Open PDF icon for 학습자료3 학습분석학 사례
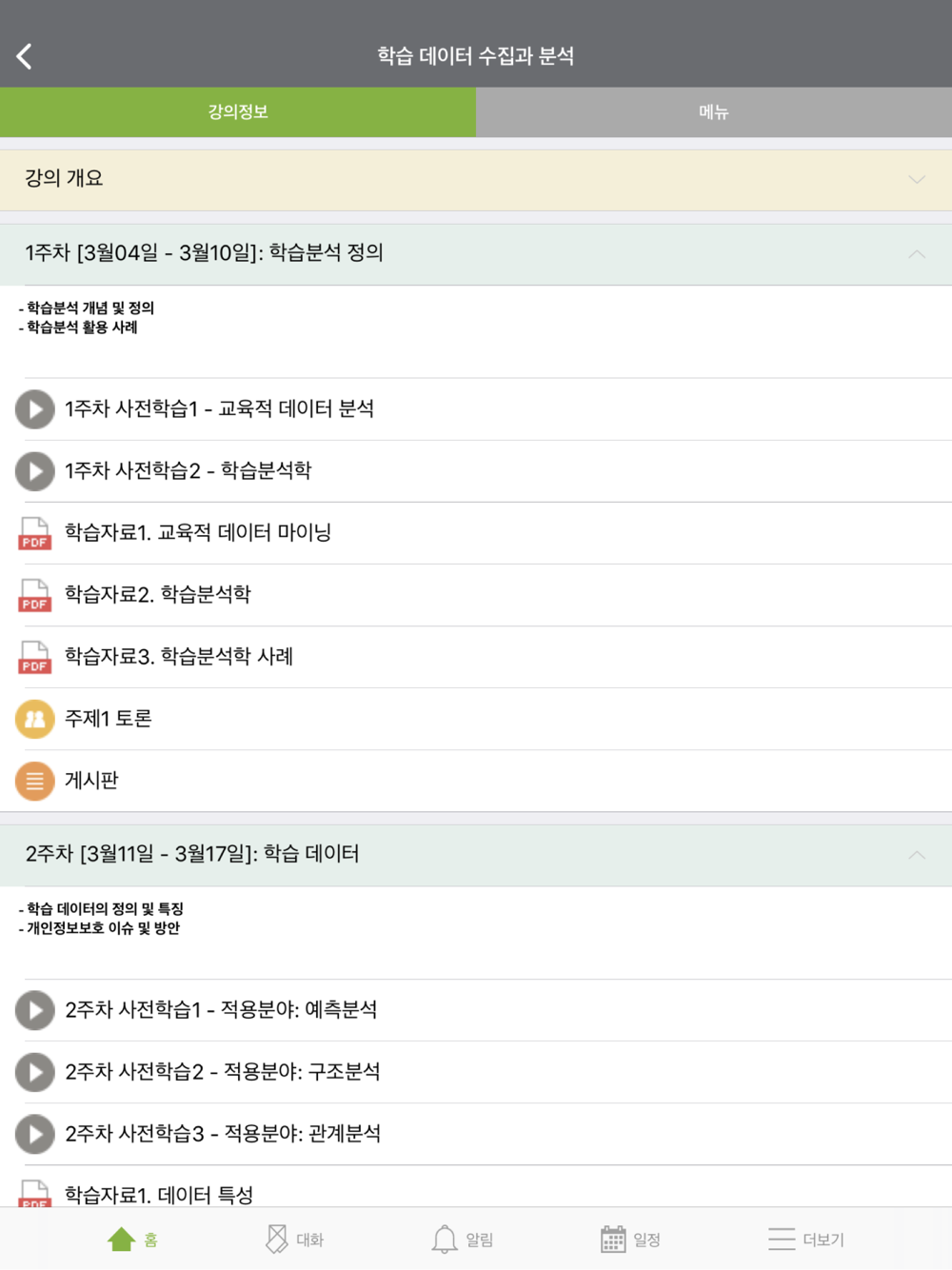Screen dimensions: 952x1270 tap(35, 657)
